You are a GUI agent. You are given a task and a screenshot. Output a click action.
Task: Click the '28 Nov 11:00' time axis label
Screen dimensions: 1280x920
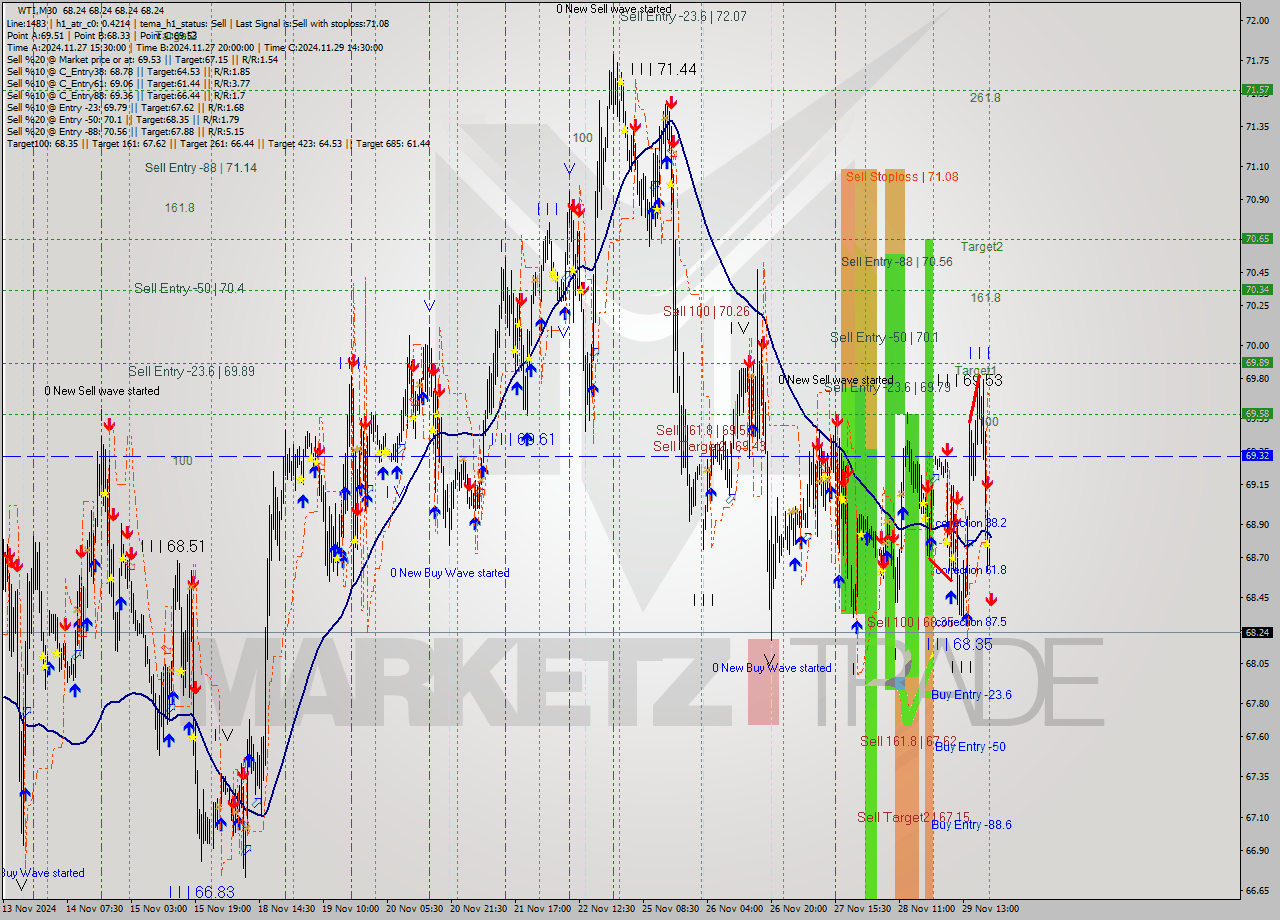pyautogui.click(x=926, y=909)
